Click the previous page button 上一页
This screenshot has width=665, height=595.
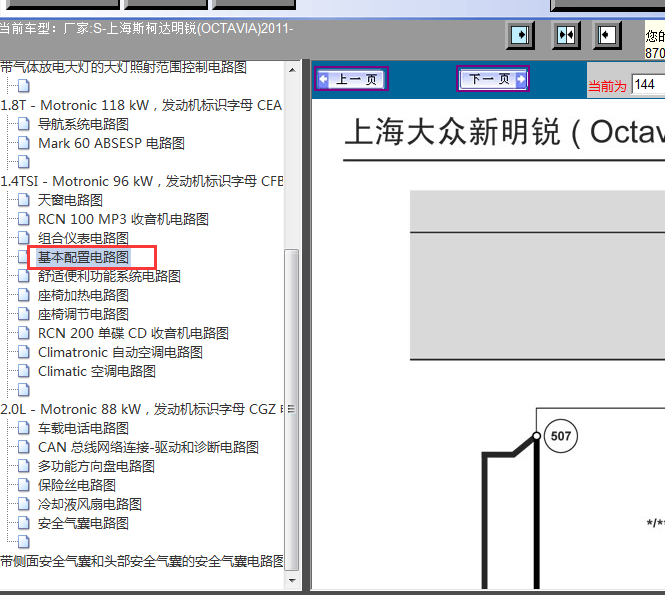[x=351, y=79]
